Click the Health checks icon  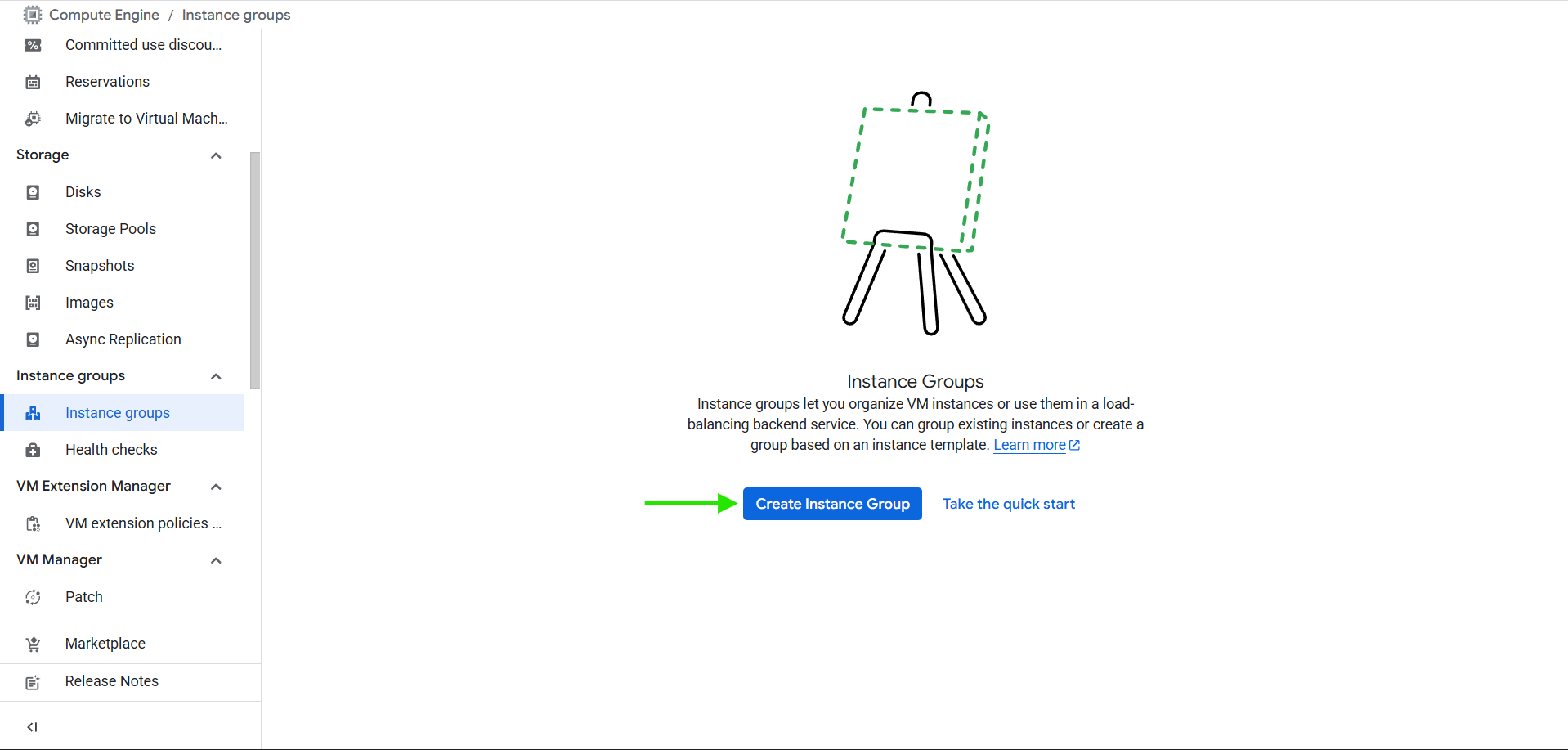tap(33, 450)
